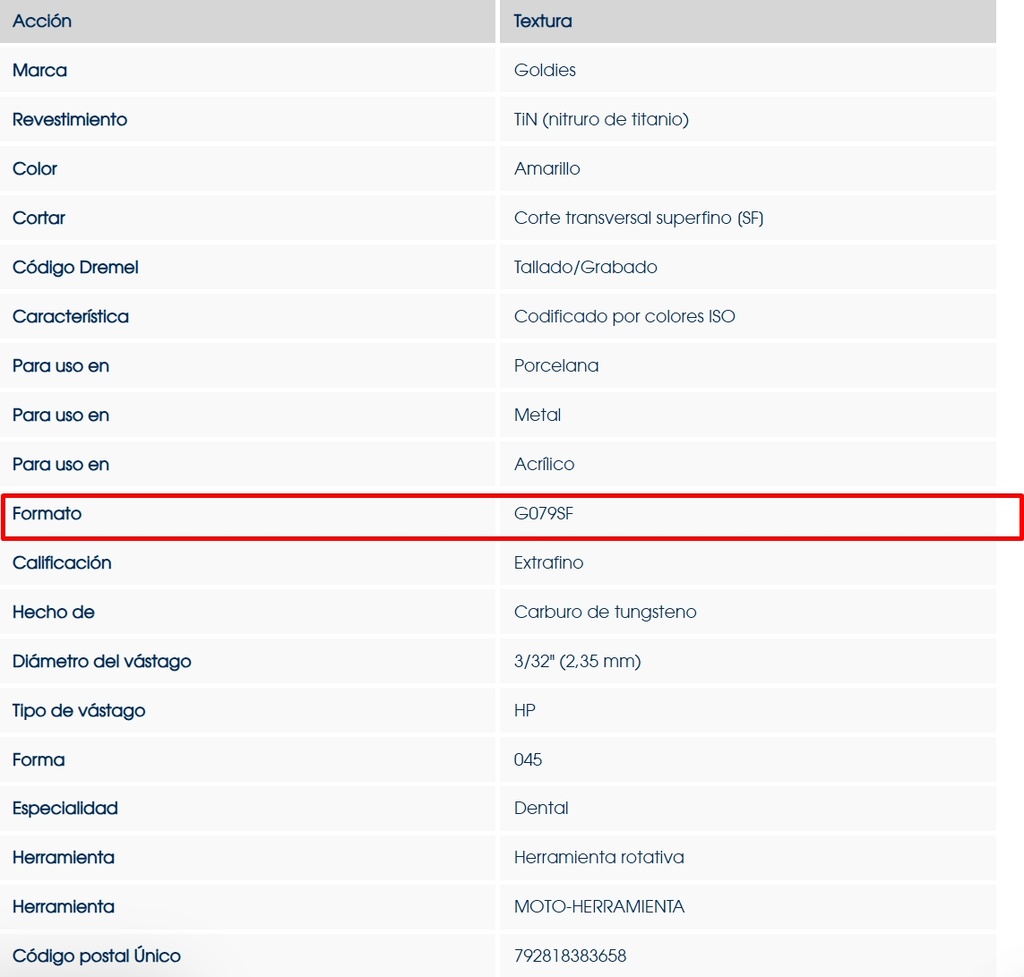Select Corte transversal superfino (SF) text
The width and height of the screenshot is (1024, 977).
638,218
